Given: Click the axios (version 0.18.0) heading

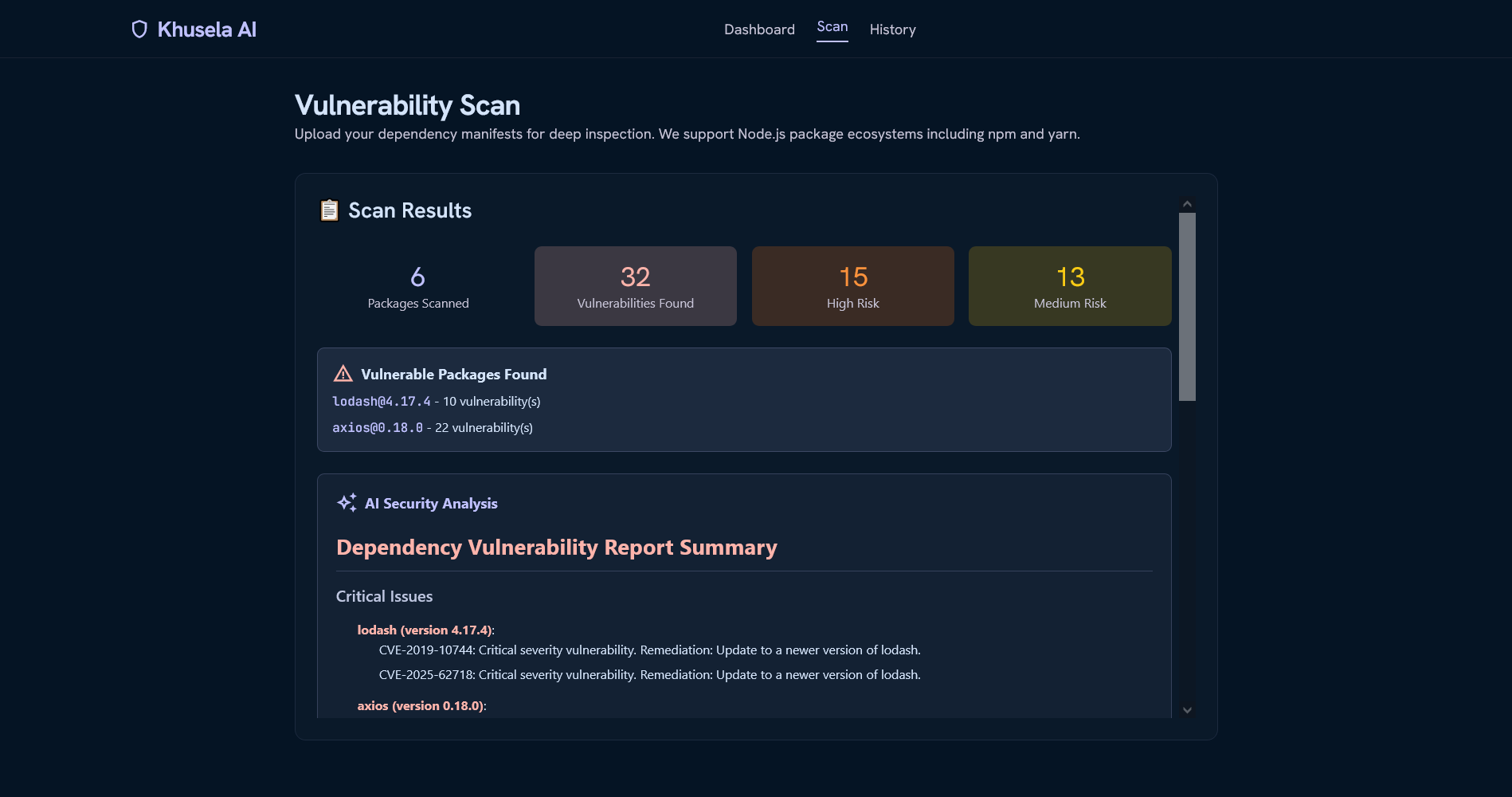Looking at the screenshot, I should [421, 706].
